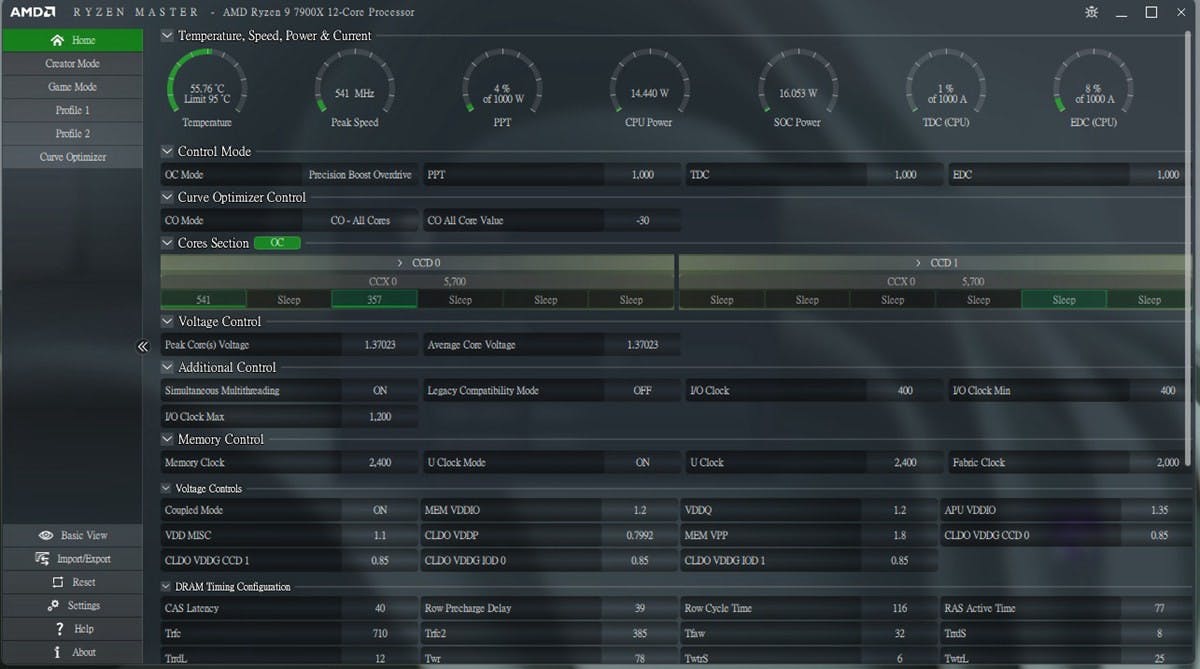The image size is (1200, 669).
Task: Expand the CCD 1 chevron header
Action: tap(918, 263)
